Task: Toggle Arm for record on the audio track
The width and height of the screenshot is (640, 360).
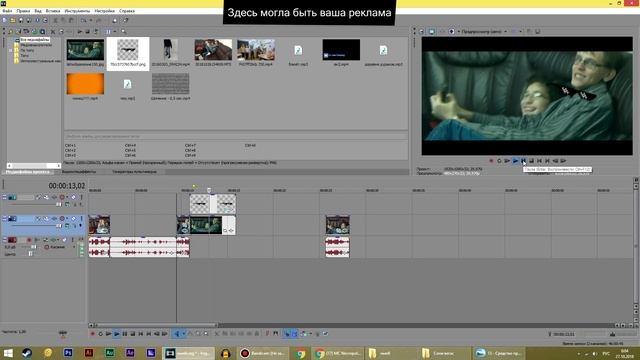Action: coord(29,240)
